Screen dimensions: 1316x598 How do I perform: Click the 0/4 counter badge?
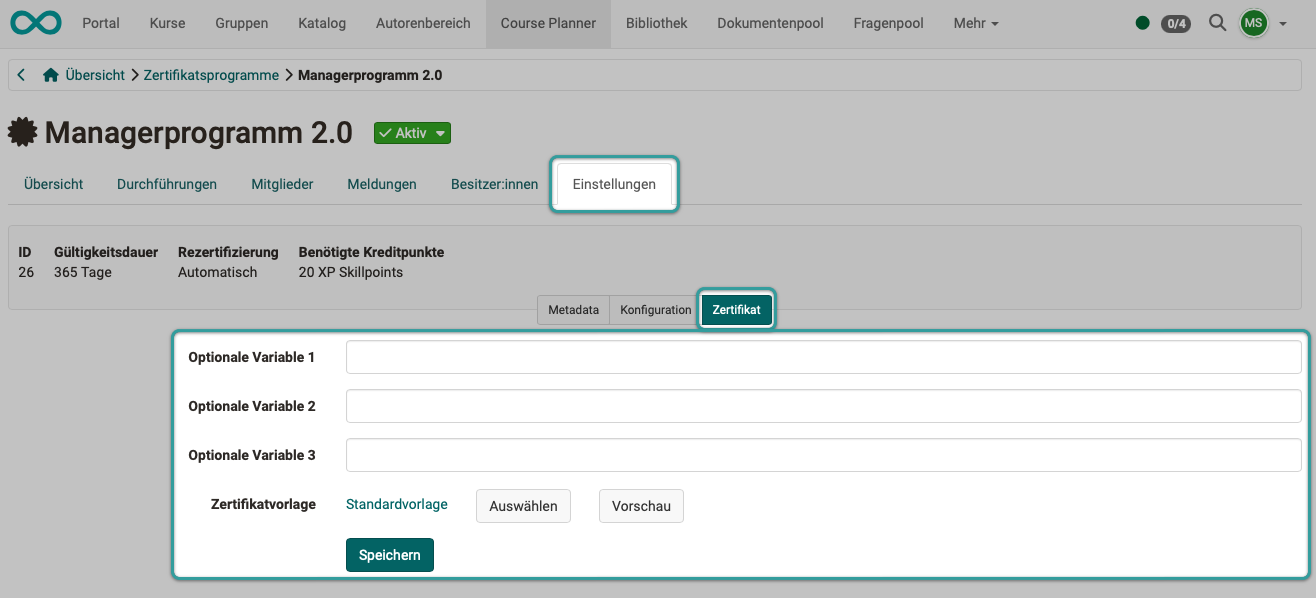pyautogui.click(x=1175, y=23)
